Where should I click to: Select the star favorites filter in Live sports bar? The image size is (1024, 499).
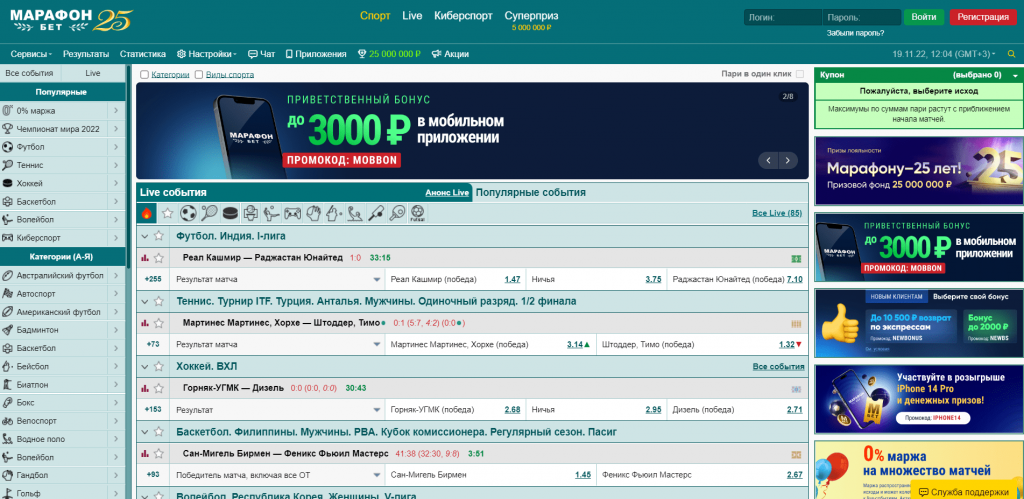168,213
